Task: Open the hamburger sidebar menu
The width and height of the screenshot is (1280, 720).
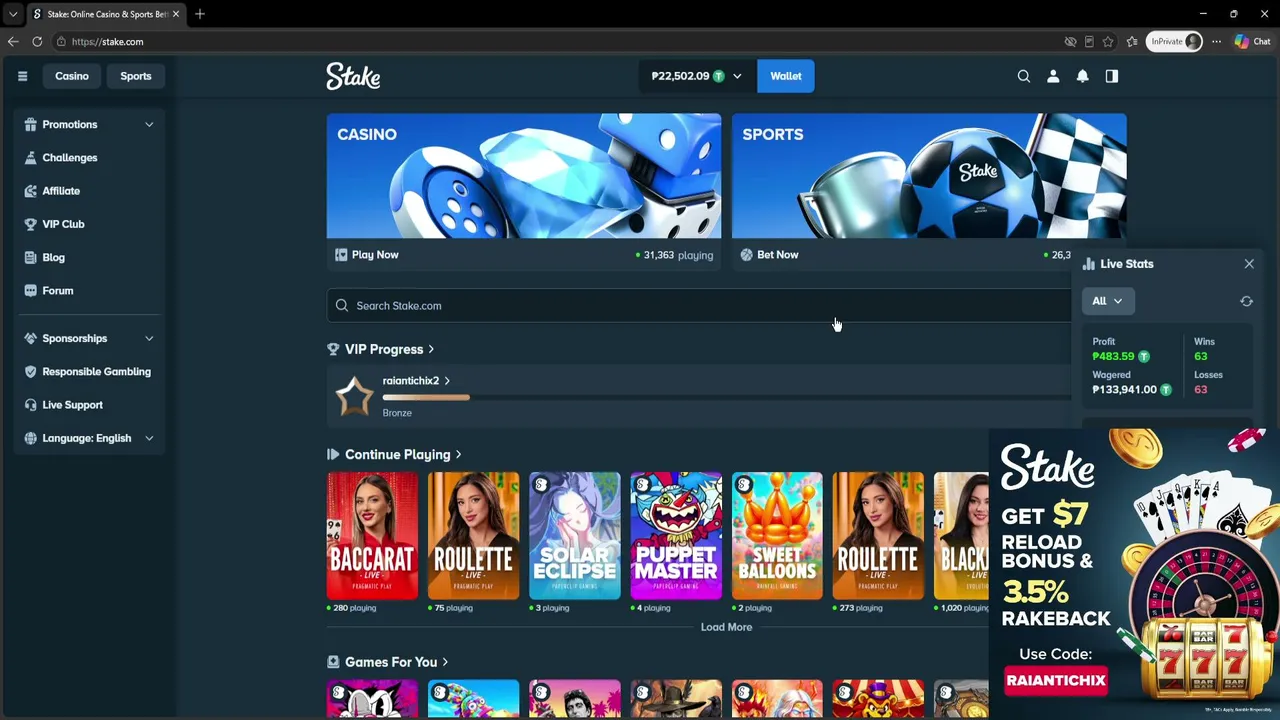Action: click(x=22, y=76)
